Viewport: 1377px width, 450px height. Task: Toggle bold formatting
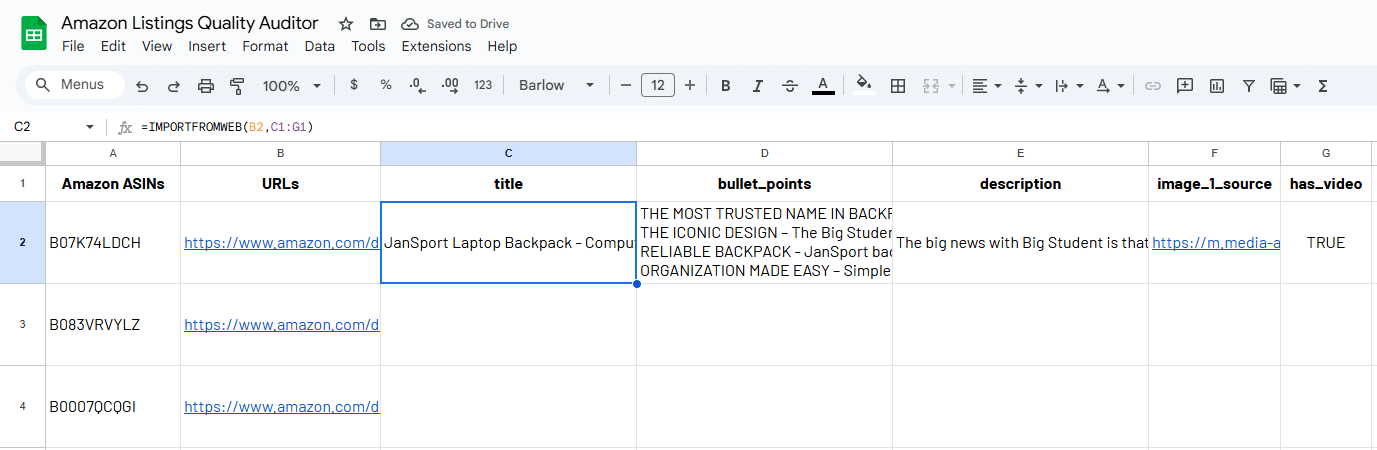click(726, 86)
